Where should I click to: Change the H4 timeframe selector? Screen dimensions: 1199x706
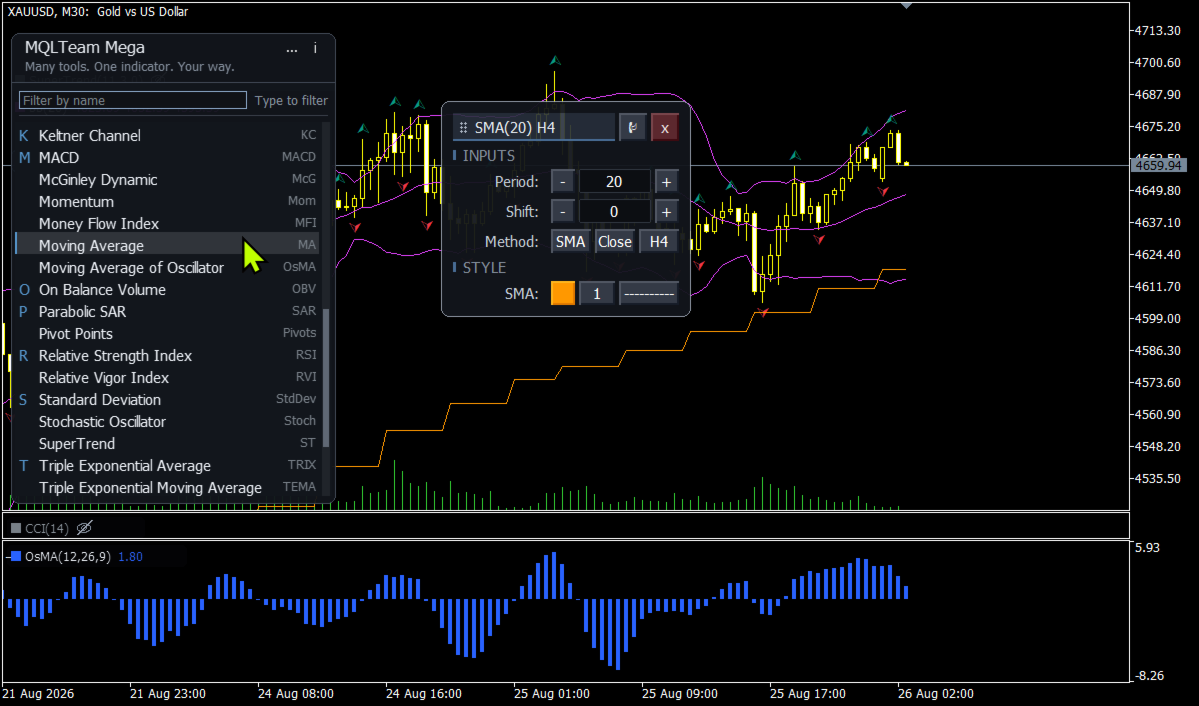tap(658, 242)
